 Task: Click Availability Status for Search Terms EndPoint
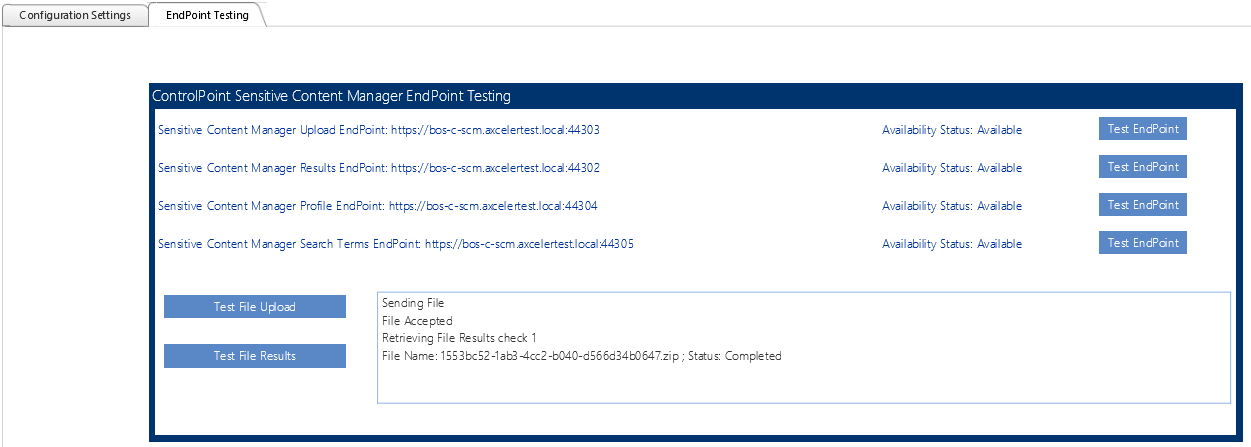[x=951, y=244]
